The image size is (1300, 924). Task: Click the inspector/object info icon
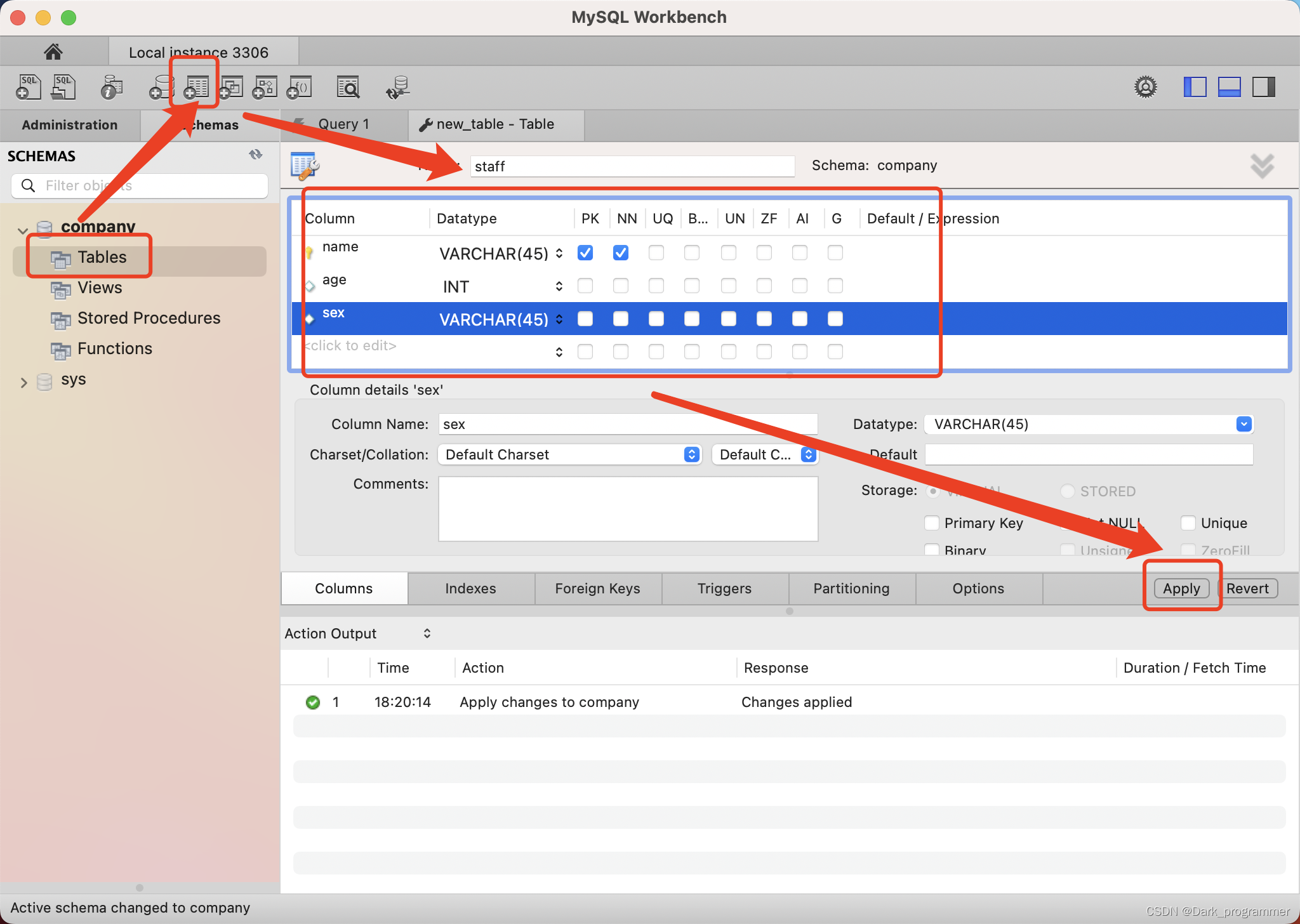(111, 88)
